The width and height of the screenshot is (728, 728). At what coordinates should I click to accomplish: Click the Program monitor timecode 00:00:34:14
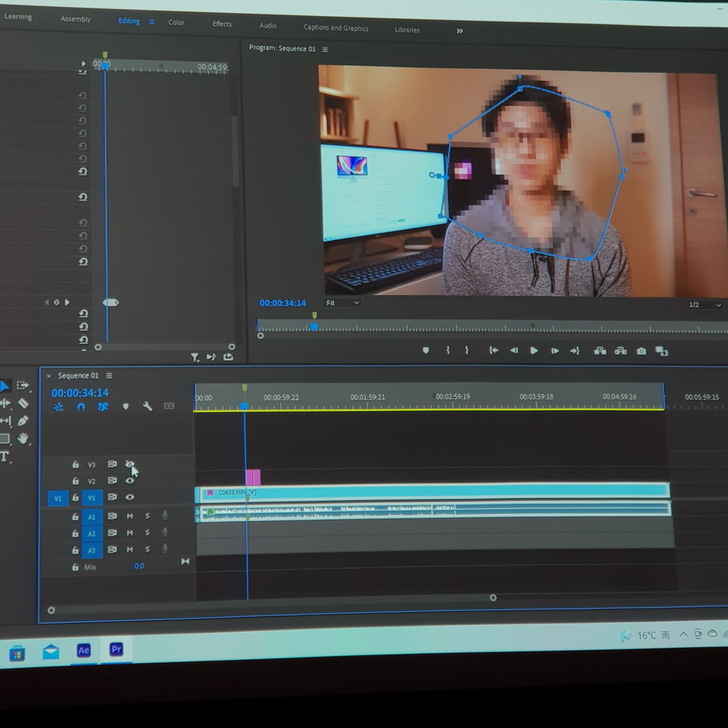click(x=282, y=303)
